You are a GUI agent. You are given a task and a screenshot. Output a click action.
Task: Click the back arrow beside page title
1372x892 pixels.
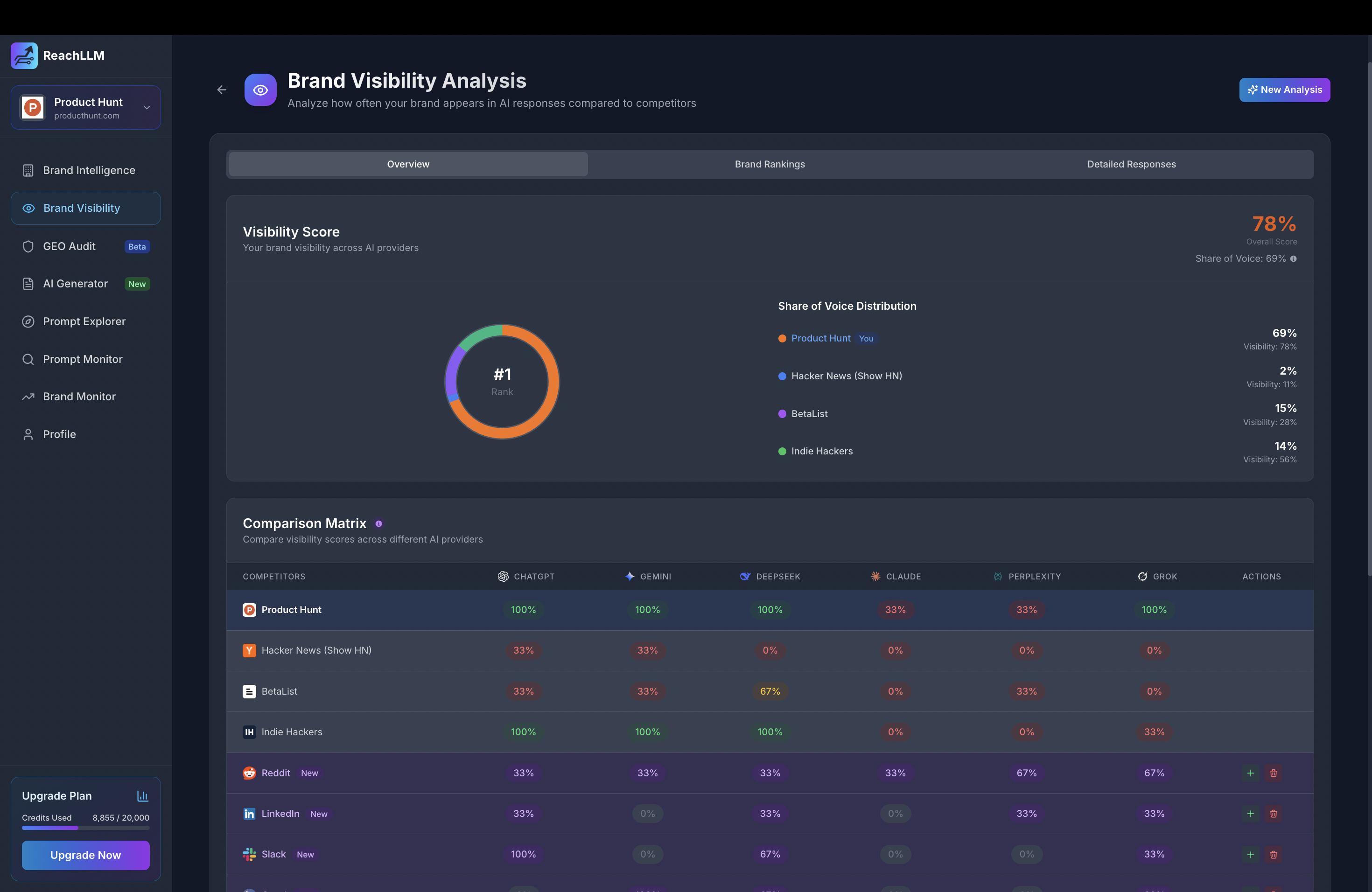coord(221,90)
